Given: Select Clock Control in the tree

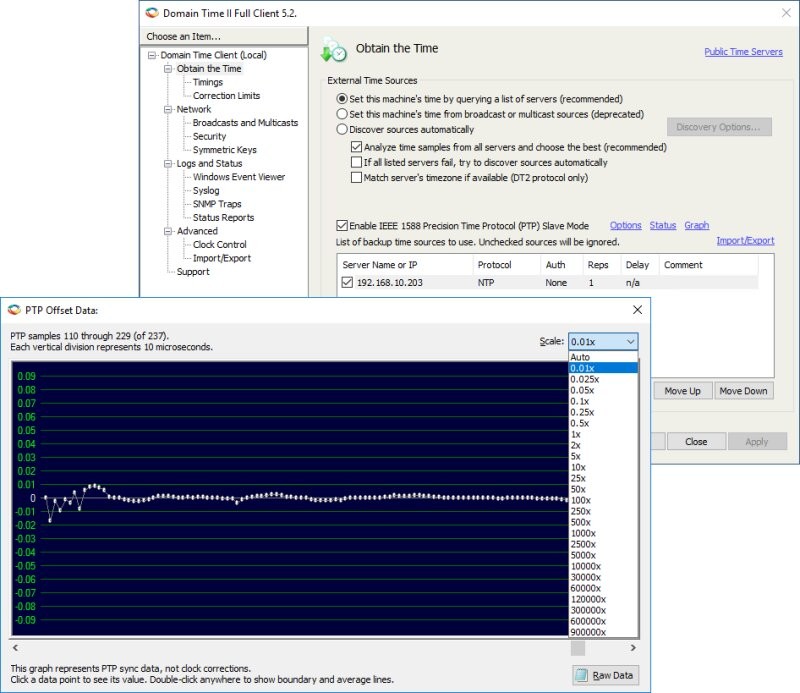Looking at the screenshot, I should pos(219,244).
